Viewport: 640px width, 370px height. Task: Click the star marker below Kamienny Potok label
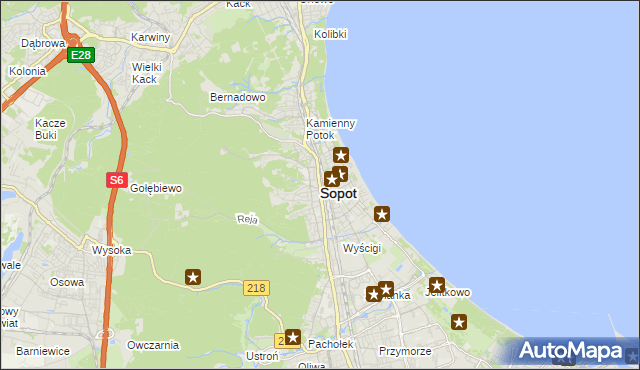tap(341, 155)
